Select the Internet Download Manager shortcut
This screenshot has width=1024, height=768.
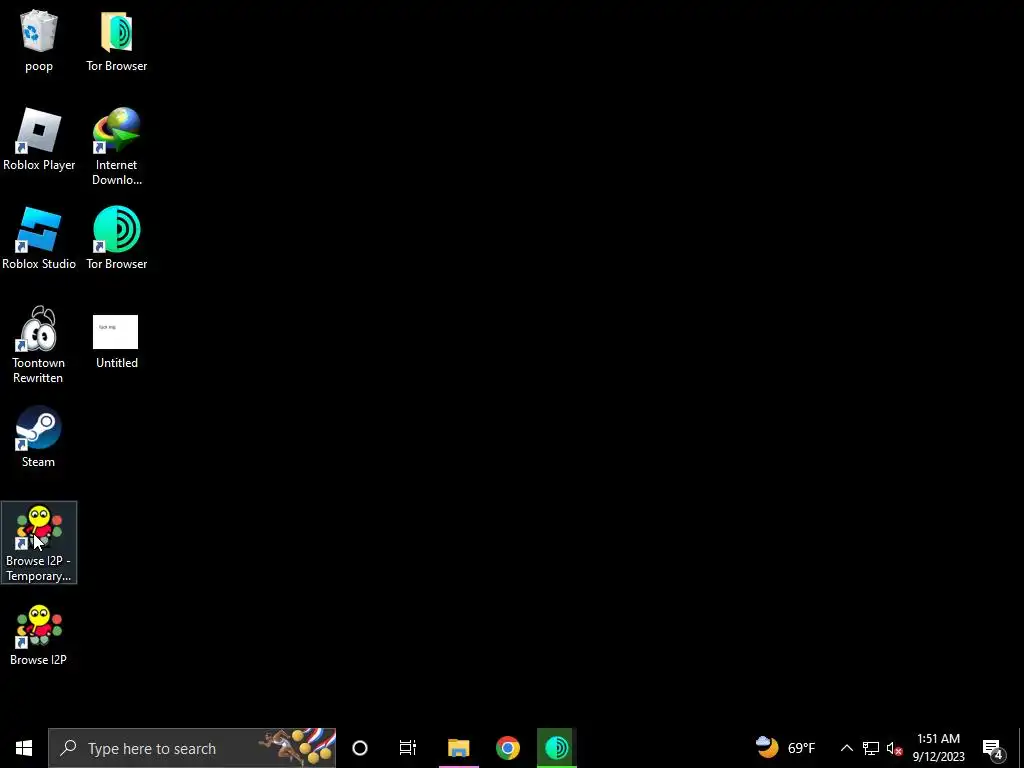116,147
